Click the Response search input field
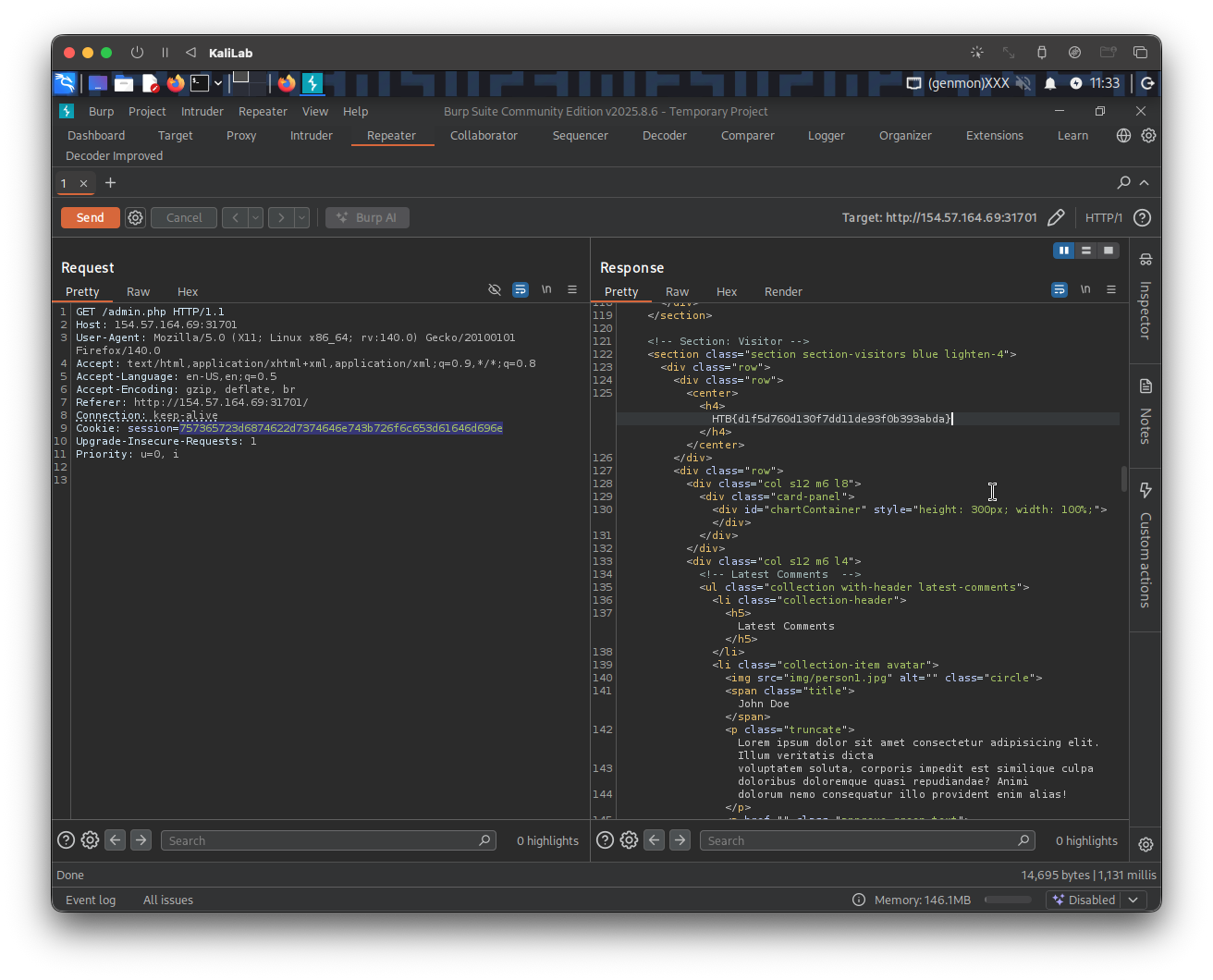Viewport: 1213px width, 980px height. point(860,840)
